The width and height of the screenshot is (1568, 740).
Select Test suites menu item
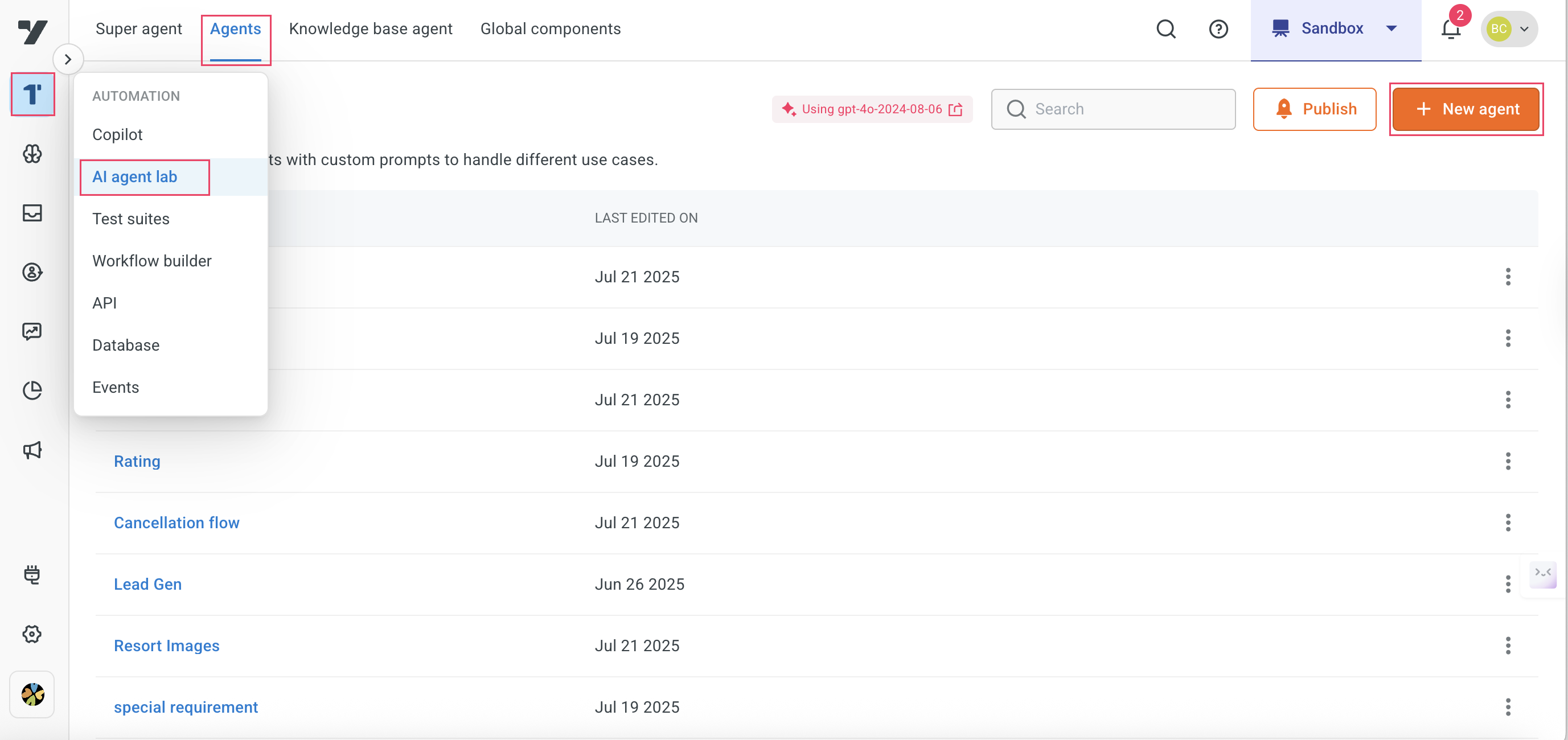pyautogui.click(x=171, y=219)
